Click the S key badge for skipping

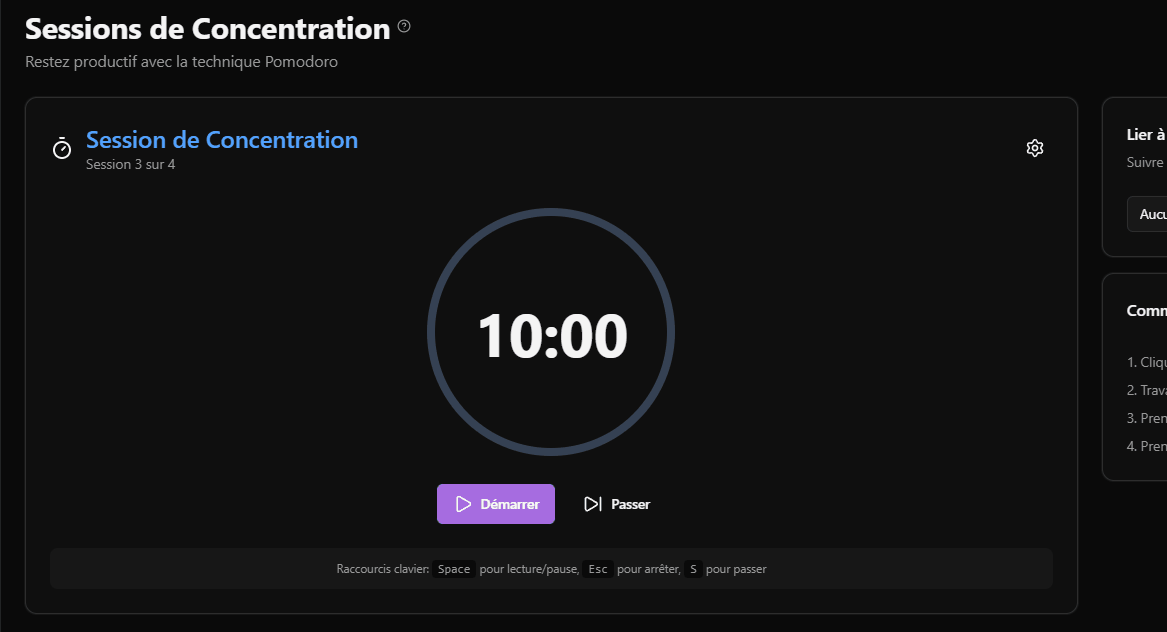(693, 568)
